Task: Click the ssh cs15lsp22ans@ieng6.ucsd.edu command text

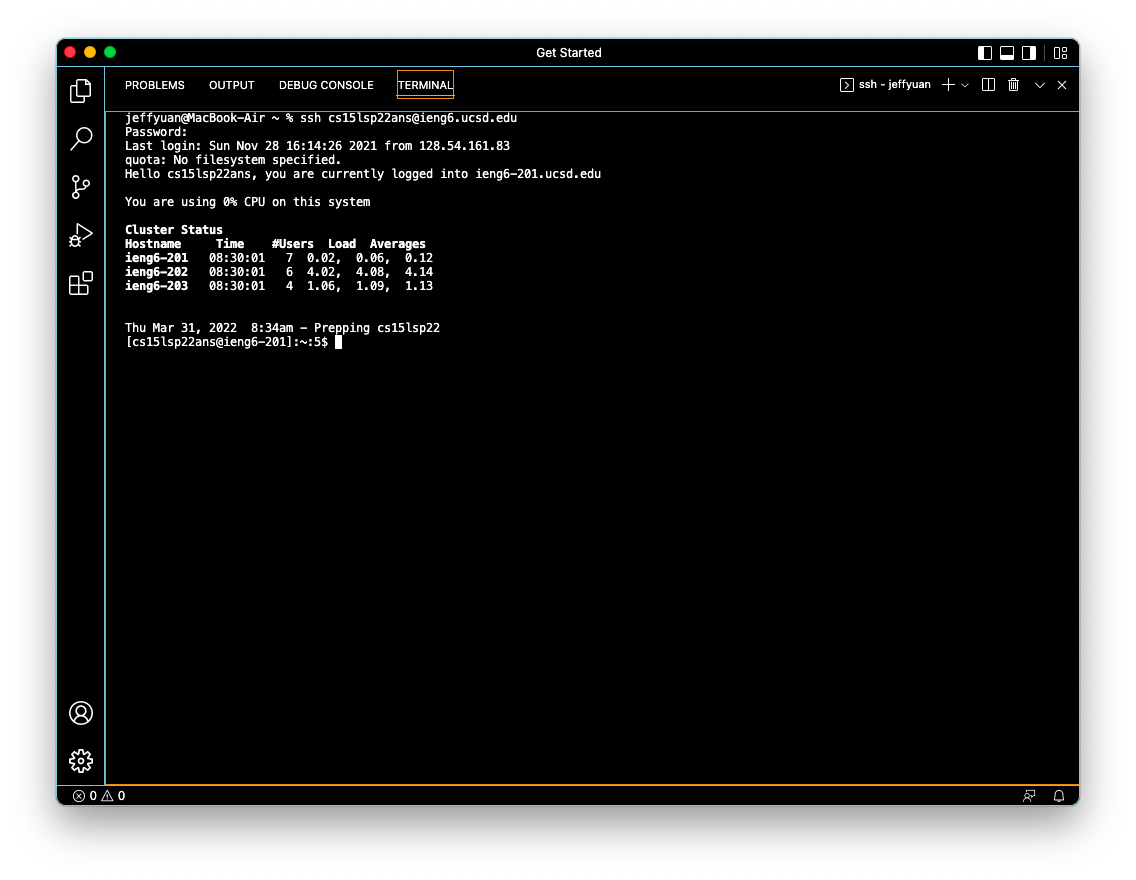Action: [409, 118]
